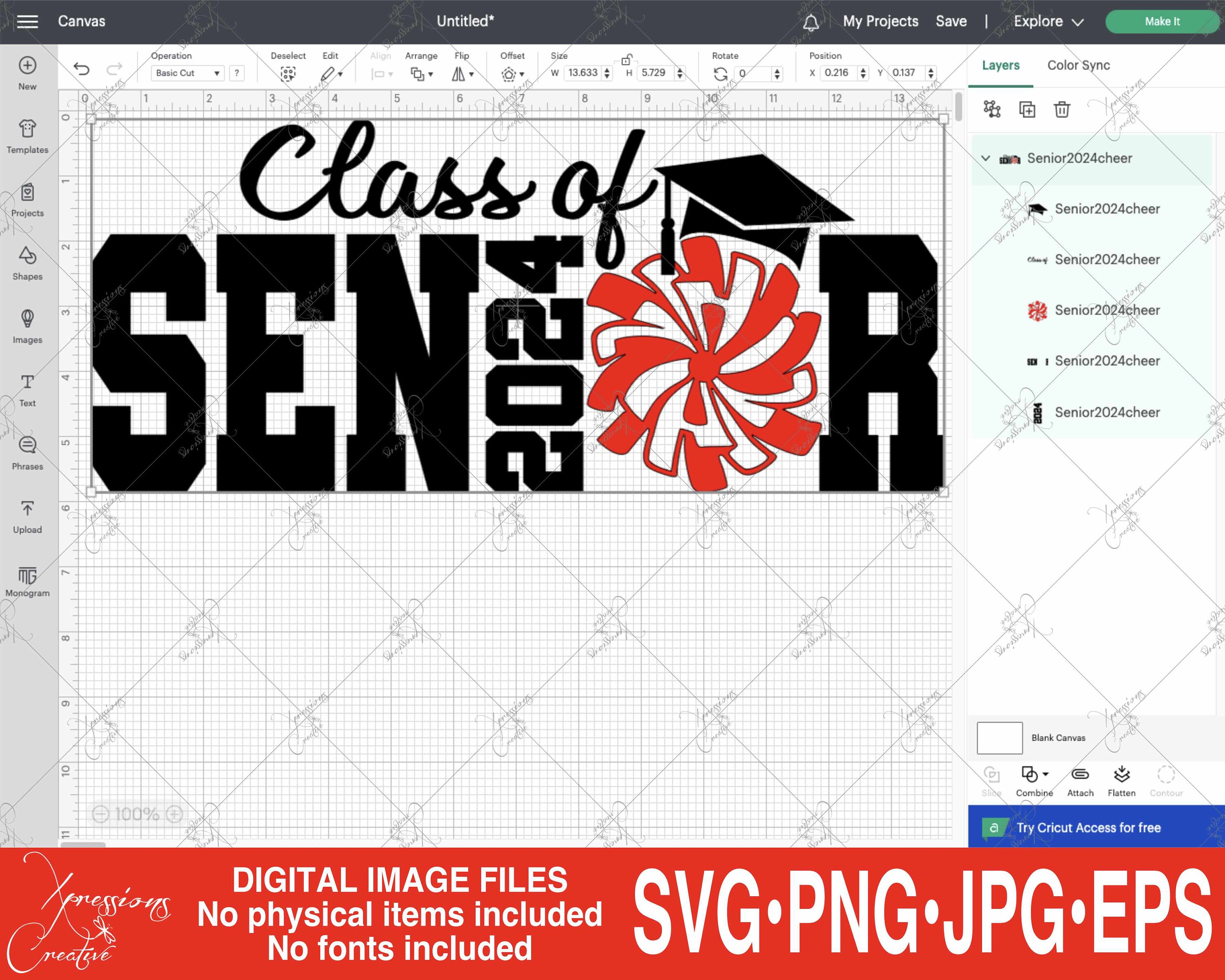Click the X position stepper arrows
The image size is (1225, 980).
(x=863, y=73)
